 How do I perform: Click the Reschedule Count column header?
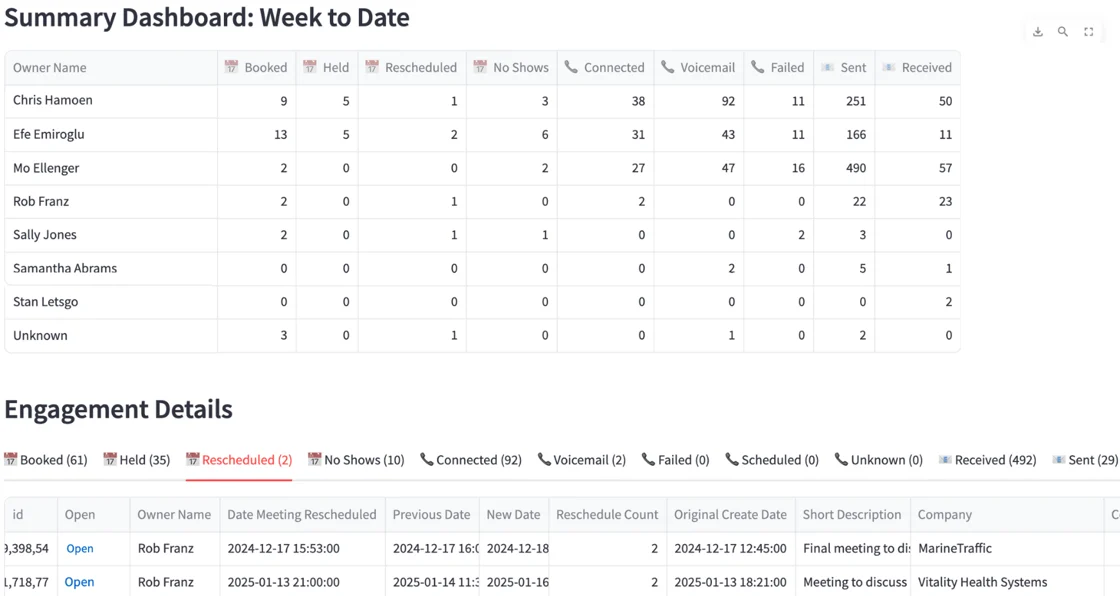607,514
